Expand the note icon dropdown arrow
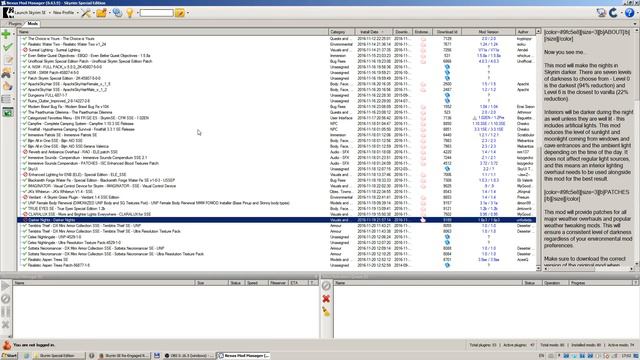This screenshot has height=360, width=640. (x=187, y=13)
